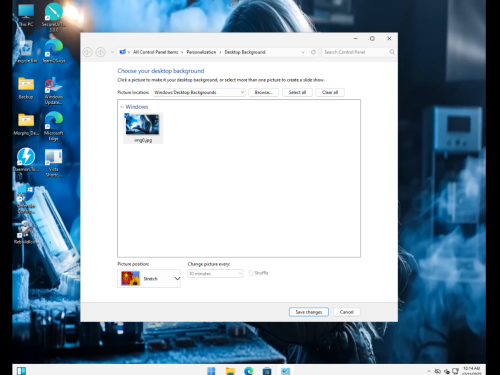Open the Windows Start button

point(211,371)
